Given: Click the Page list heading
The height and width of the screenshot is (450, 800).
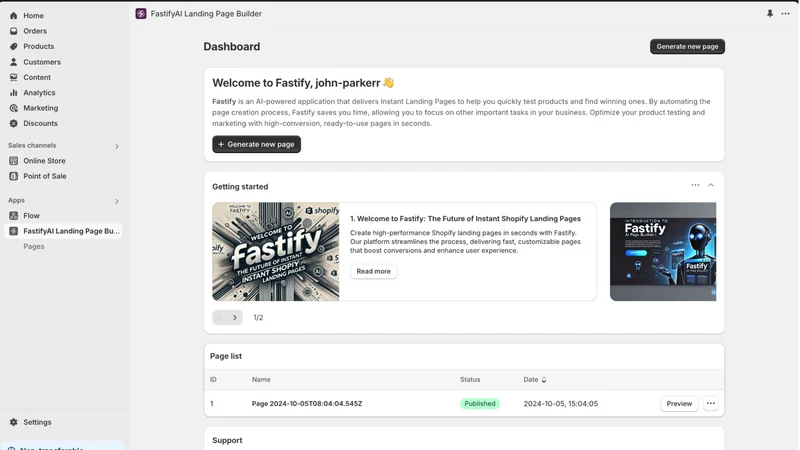Looking at the screenshot, I should click(226, 356).
